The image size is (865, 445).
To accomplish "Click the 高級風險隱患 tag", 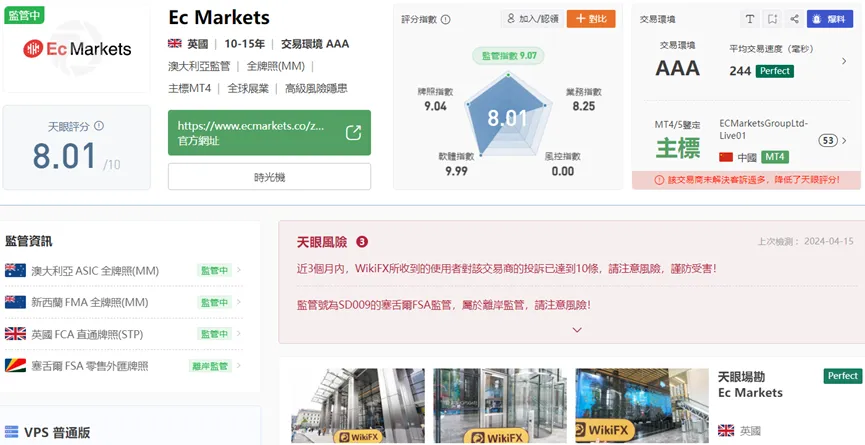I will tap(316, 89).
